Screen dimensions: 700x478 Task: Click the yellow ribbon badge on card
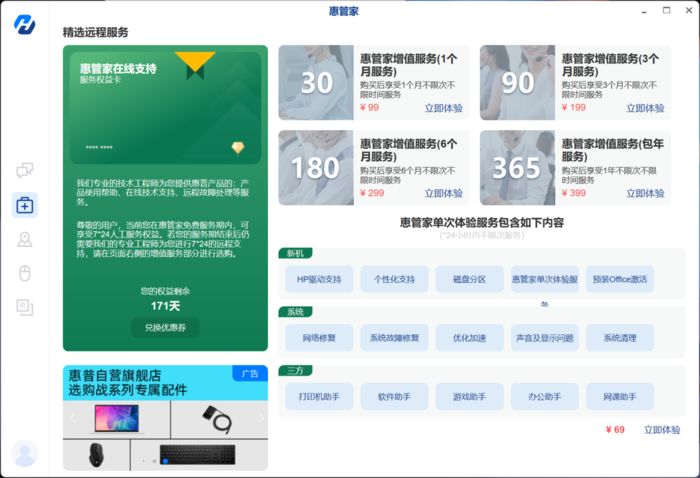pos(195,65)
